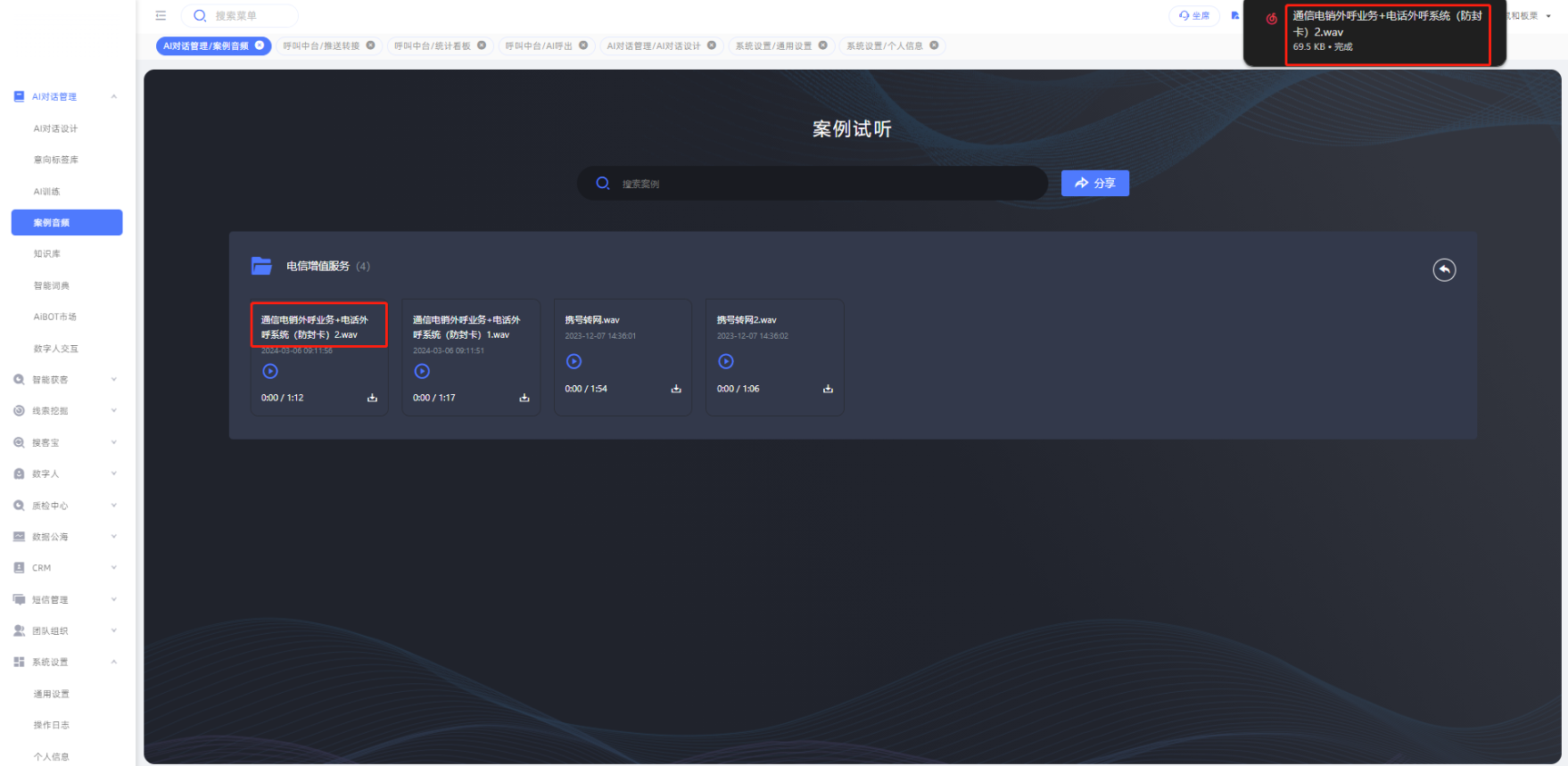Collapse the AI对话管理 menu section
This screenshot has width=1568, height=766.
113,96
